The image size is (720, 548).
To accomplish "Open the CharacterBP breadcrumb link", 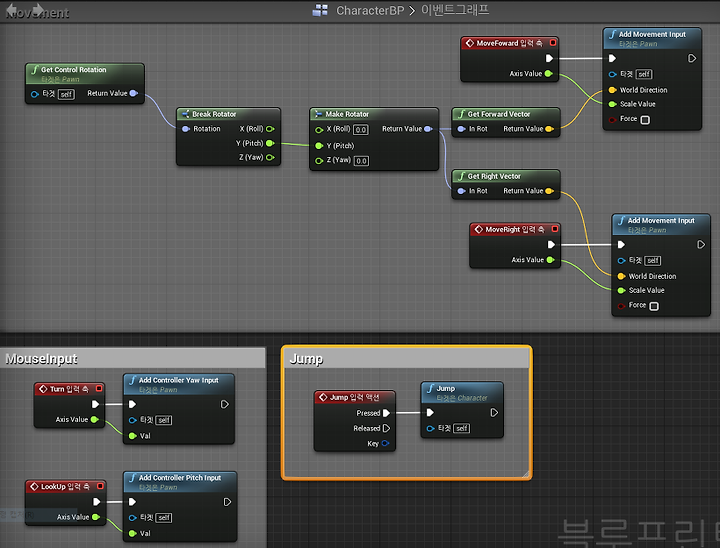I will pos(370,10).
